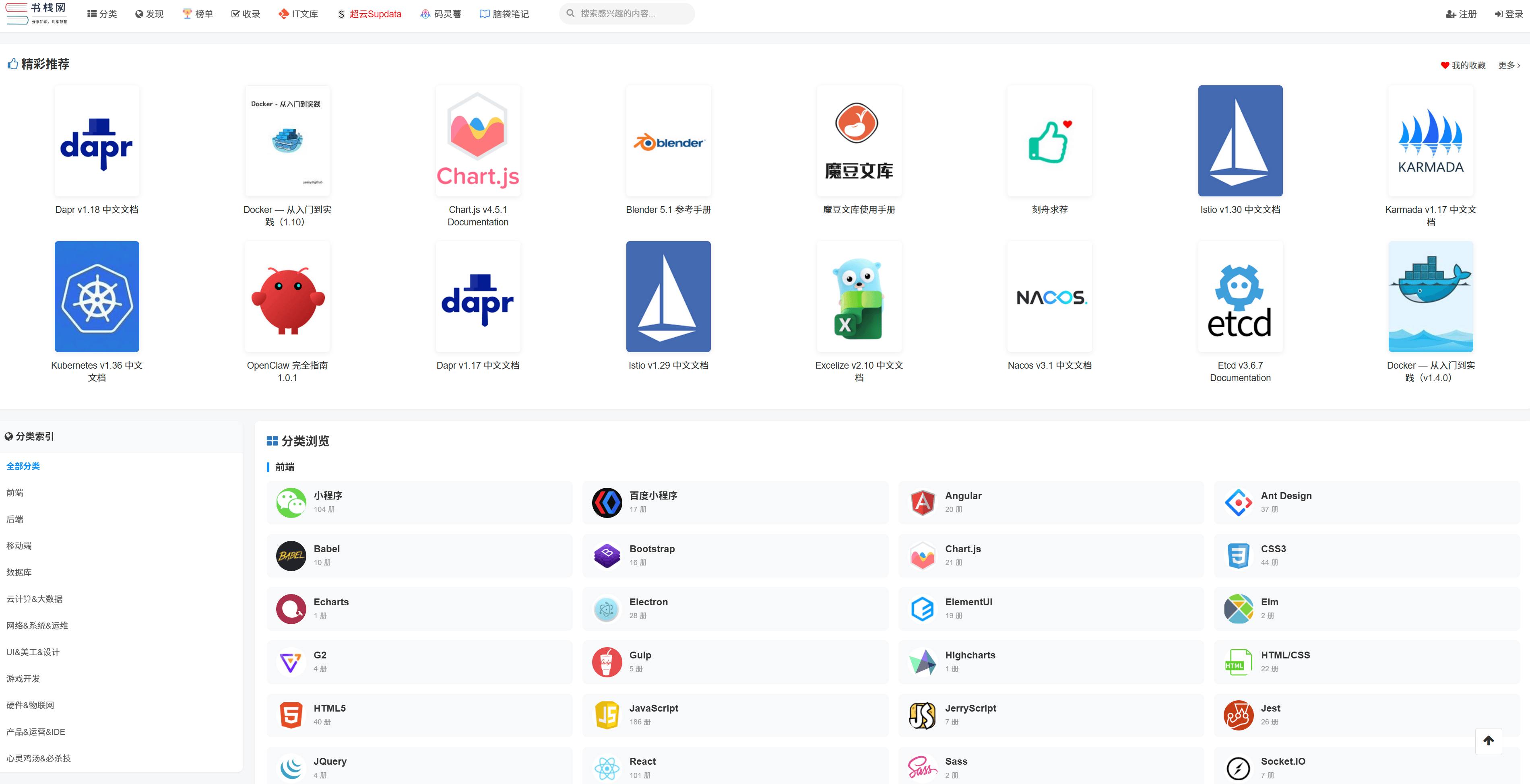The width and height of the screenshot is (1530, 784).
Task: Click the back-to-top arrow button
Action: pos(1489,741)
